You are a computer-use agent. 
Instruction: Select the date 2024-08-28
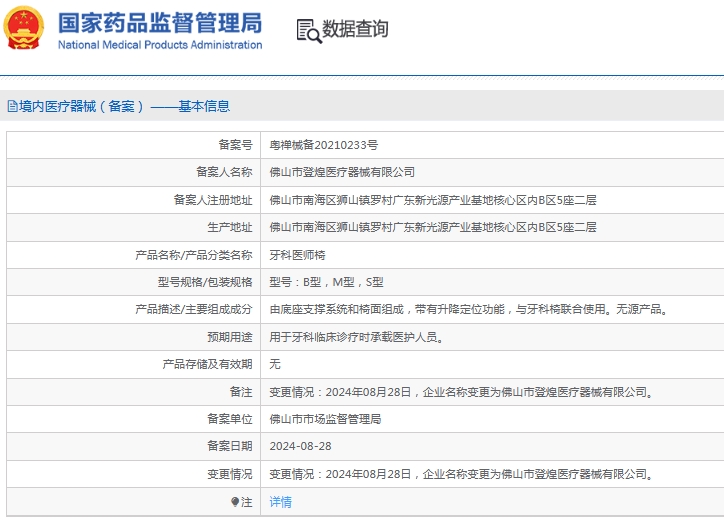300,446
